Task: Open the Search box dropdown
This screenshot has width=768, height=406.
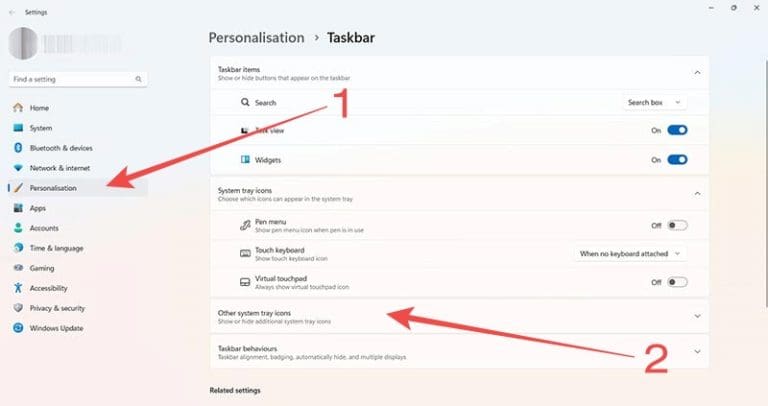Action: [655, 102]
